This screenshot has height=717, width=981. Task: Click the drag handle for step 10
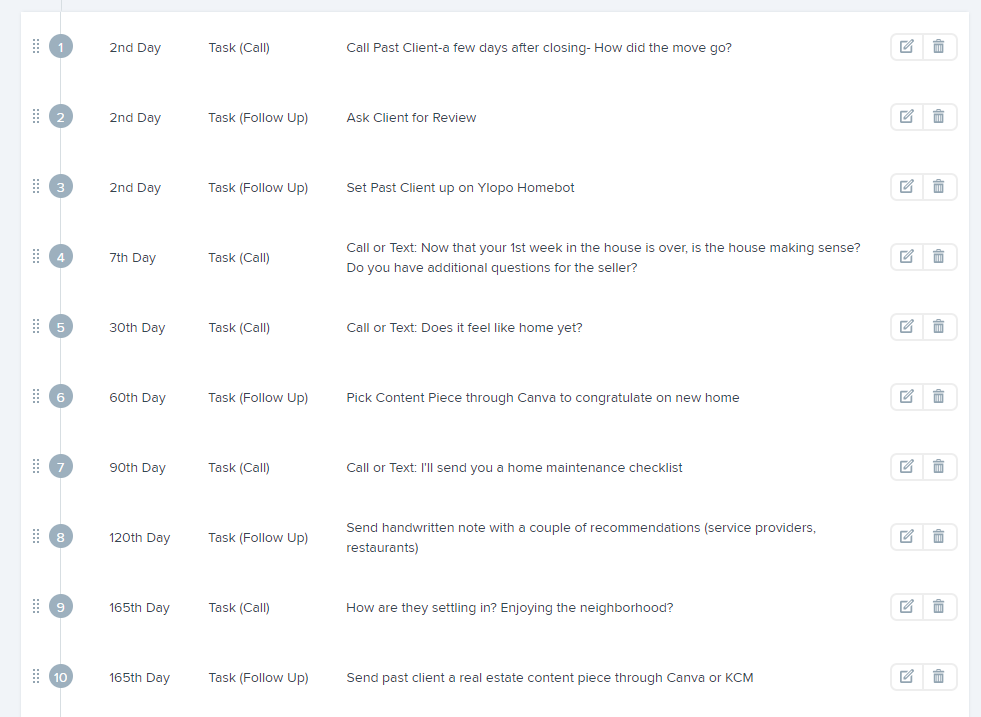[36, 676]
